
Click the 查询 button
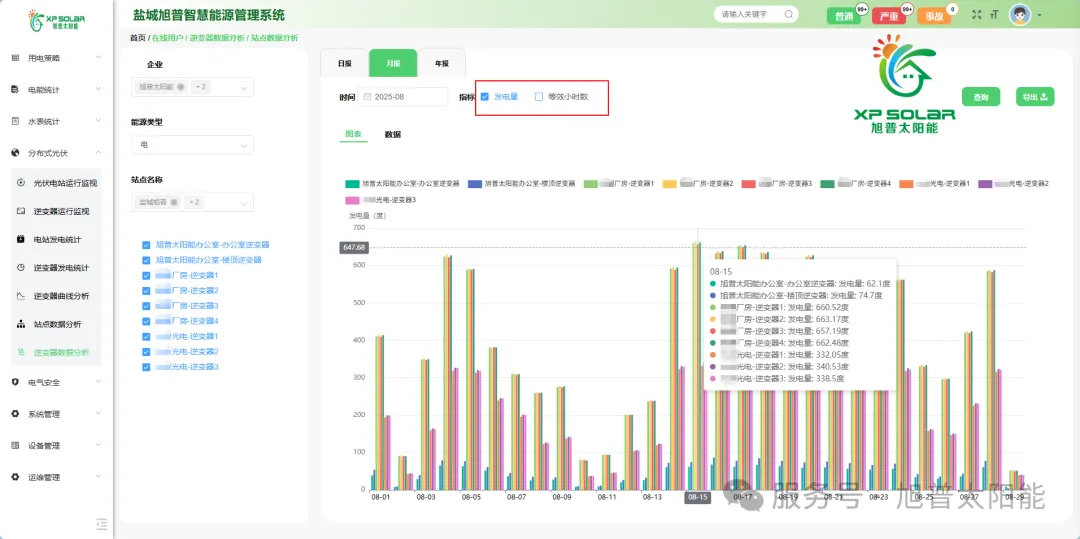981,97
